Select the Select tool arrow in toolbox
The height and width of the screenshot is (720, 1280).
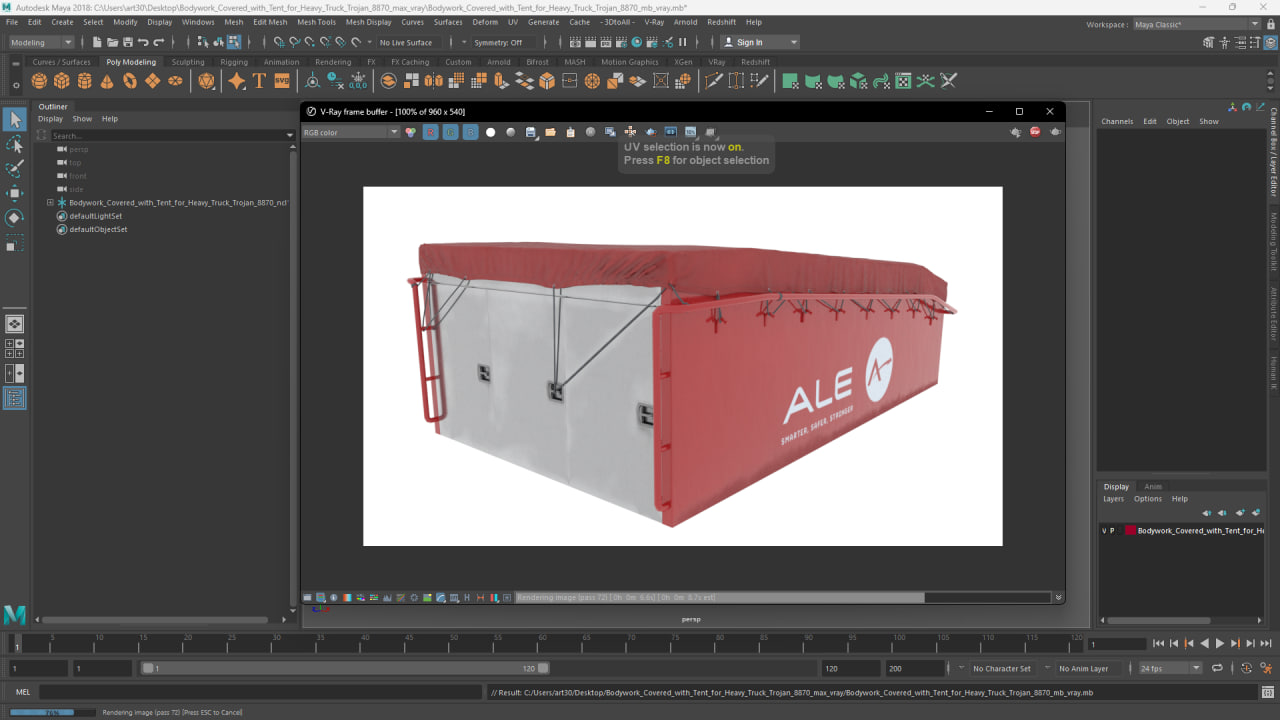click(x=14, y=120)
